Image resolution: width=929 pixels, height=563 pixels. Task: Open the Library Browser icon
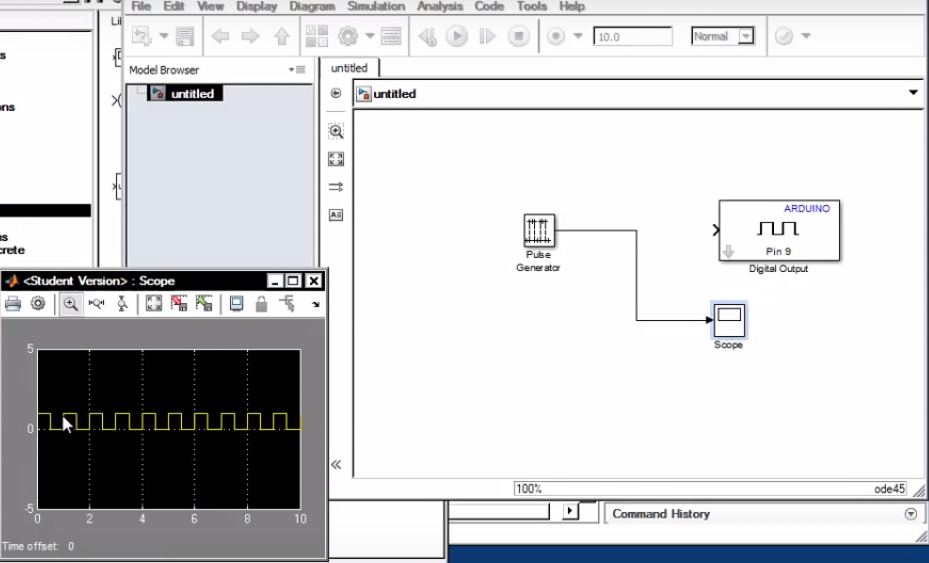pos(316,37)
